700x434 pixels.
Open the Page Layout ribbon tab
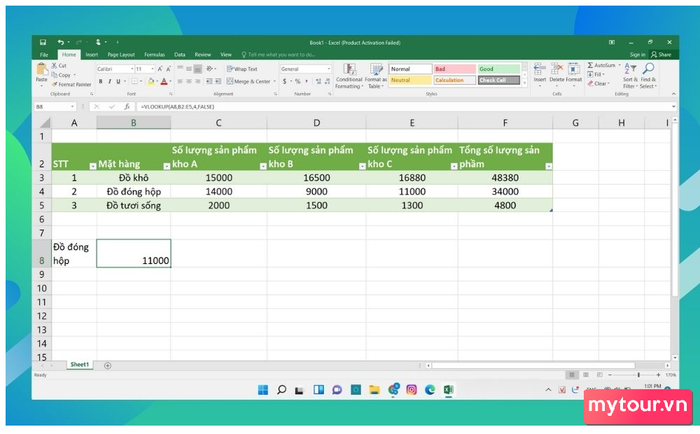(x=121, y=54)
